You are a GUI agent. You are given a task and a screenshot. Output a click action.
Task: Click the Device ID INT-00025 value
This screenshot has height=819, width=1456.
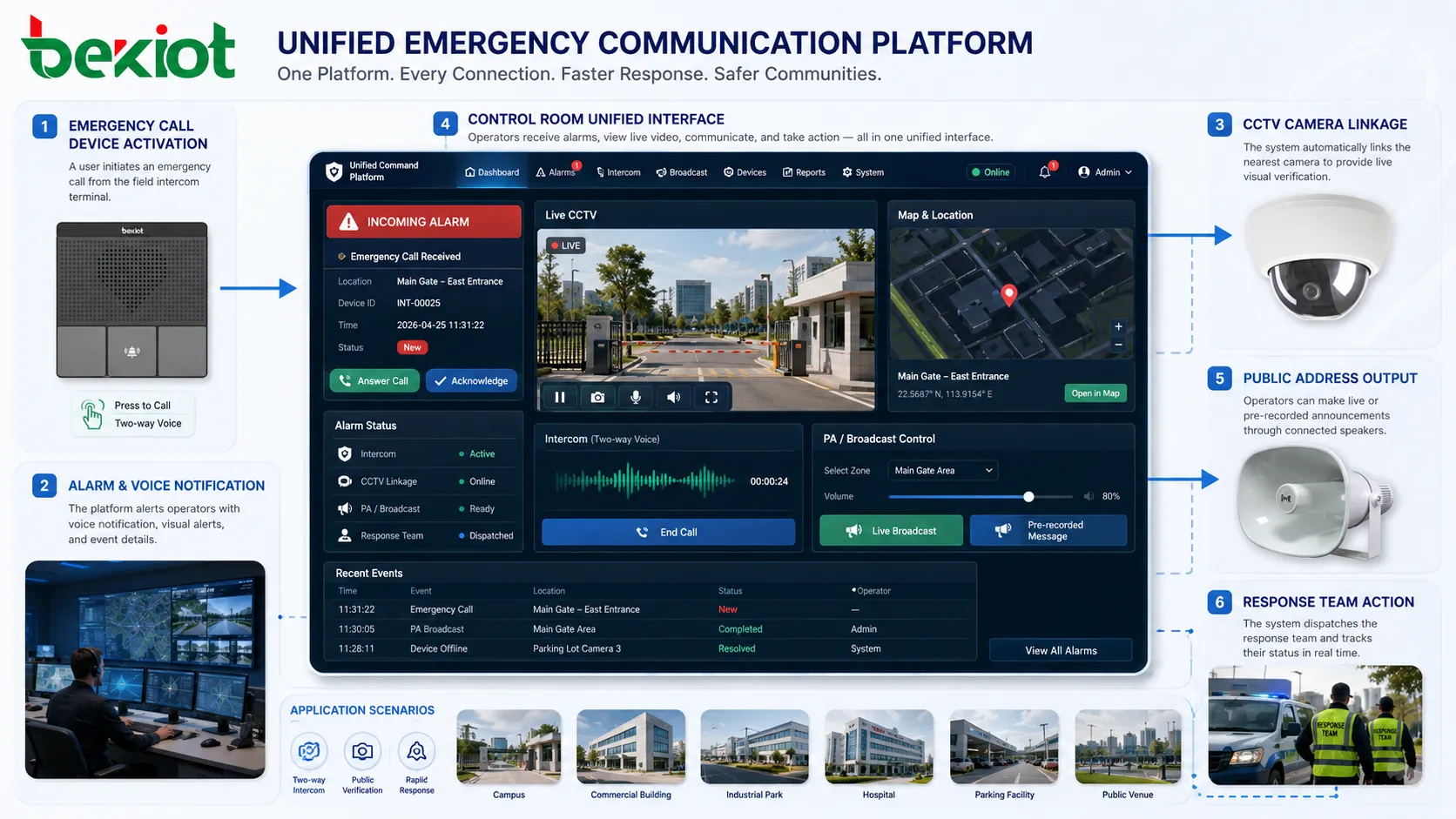419,303
